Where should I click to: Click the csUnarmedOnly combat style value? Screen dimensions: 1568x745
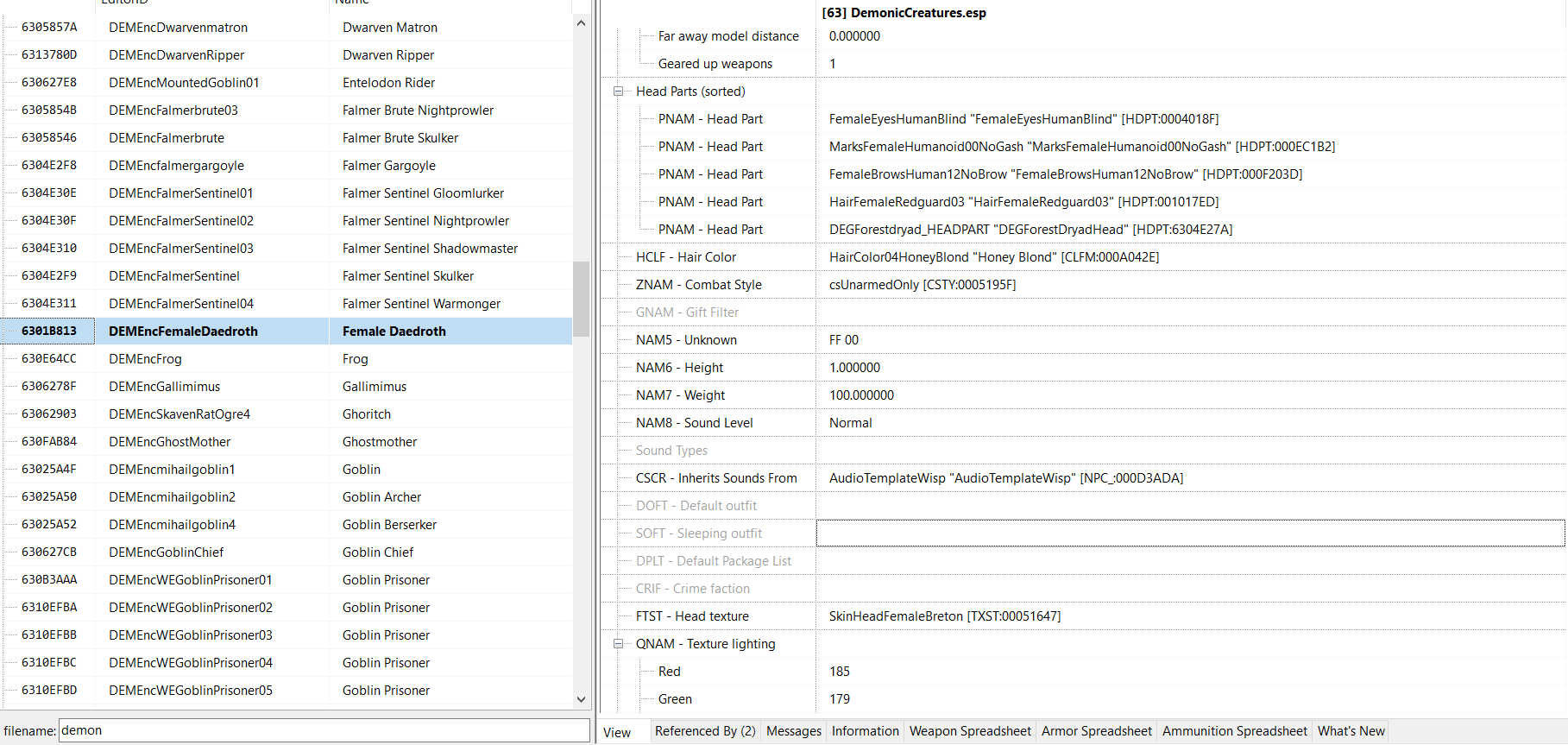923,285
